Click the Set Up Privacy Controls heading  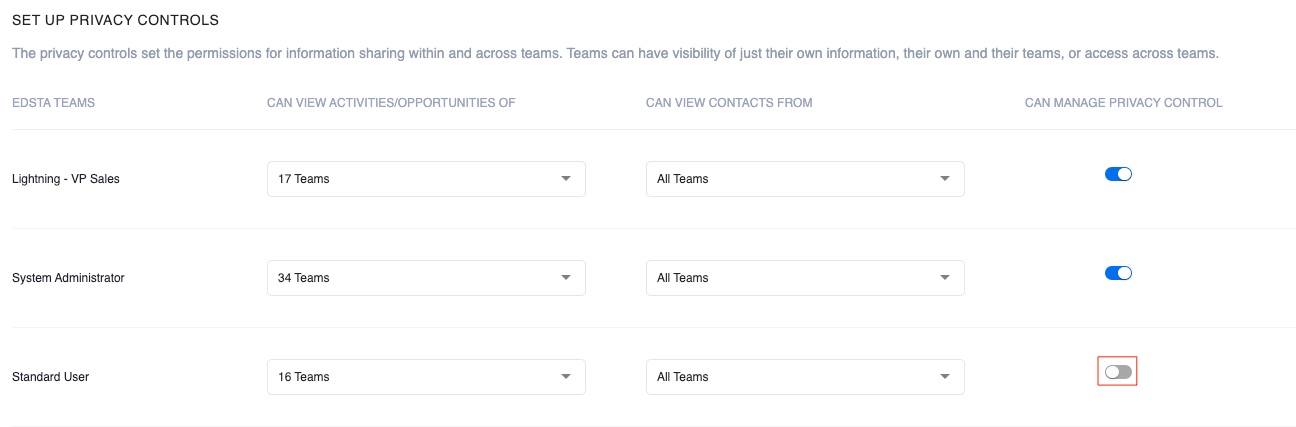point(115,20)
